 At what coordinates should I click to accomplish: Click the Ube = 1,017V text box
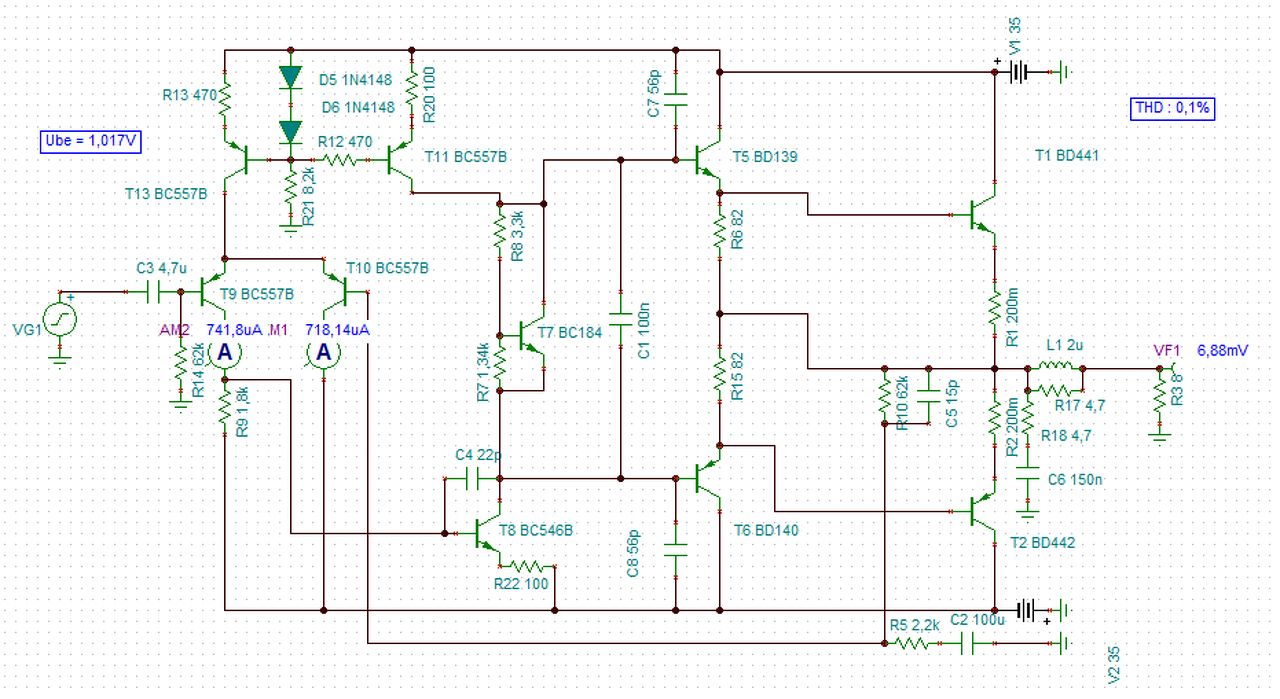pos(91,142)
